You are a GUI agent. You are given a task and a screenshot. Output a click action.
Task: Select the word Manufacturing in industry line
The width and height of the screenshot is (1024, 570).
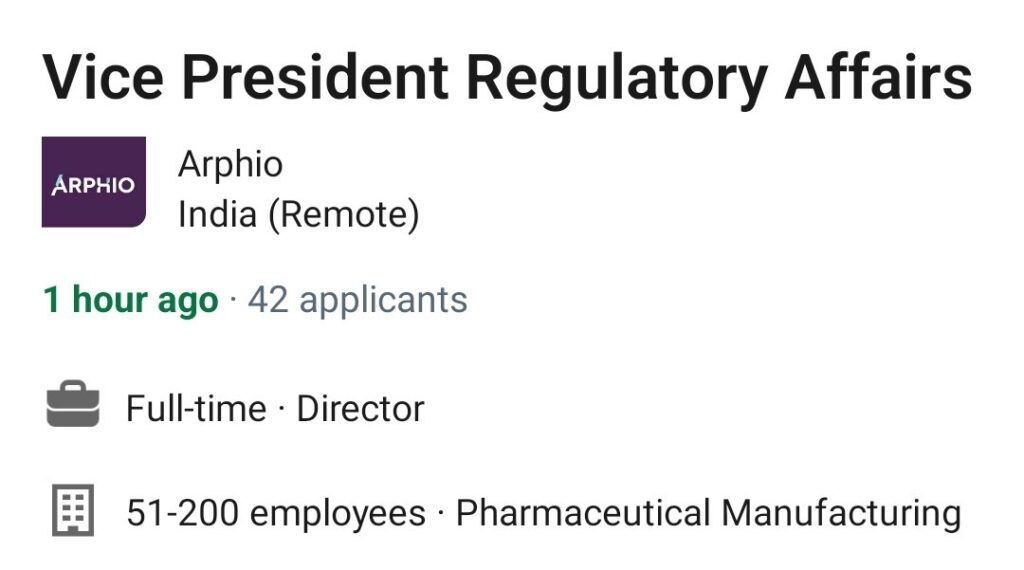(x=841, y=513)
